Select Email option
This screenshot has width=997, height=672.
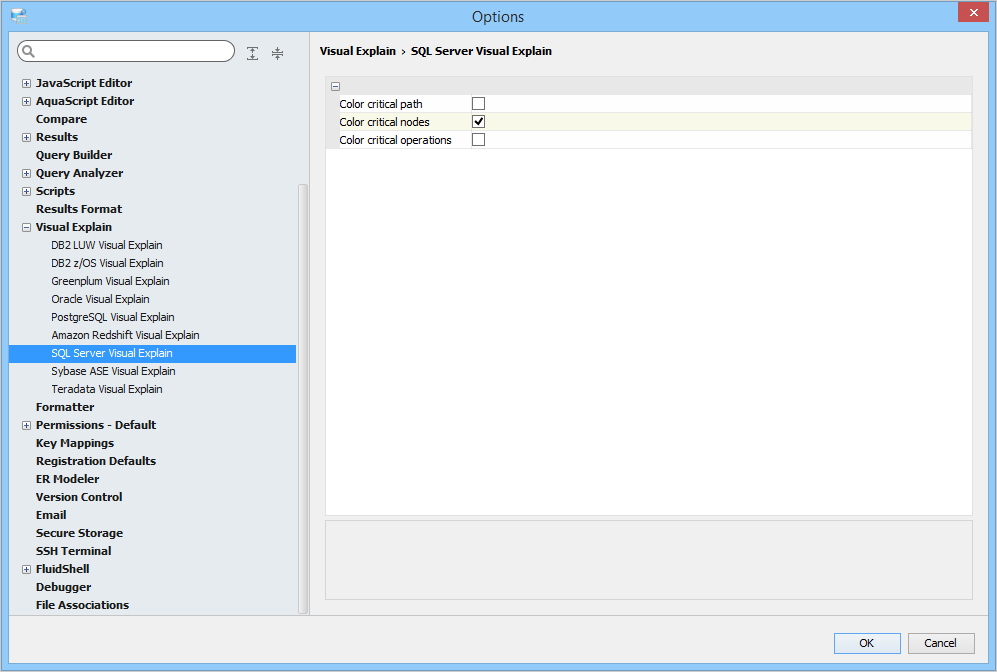pyautogui.click(x=51, y=515)
